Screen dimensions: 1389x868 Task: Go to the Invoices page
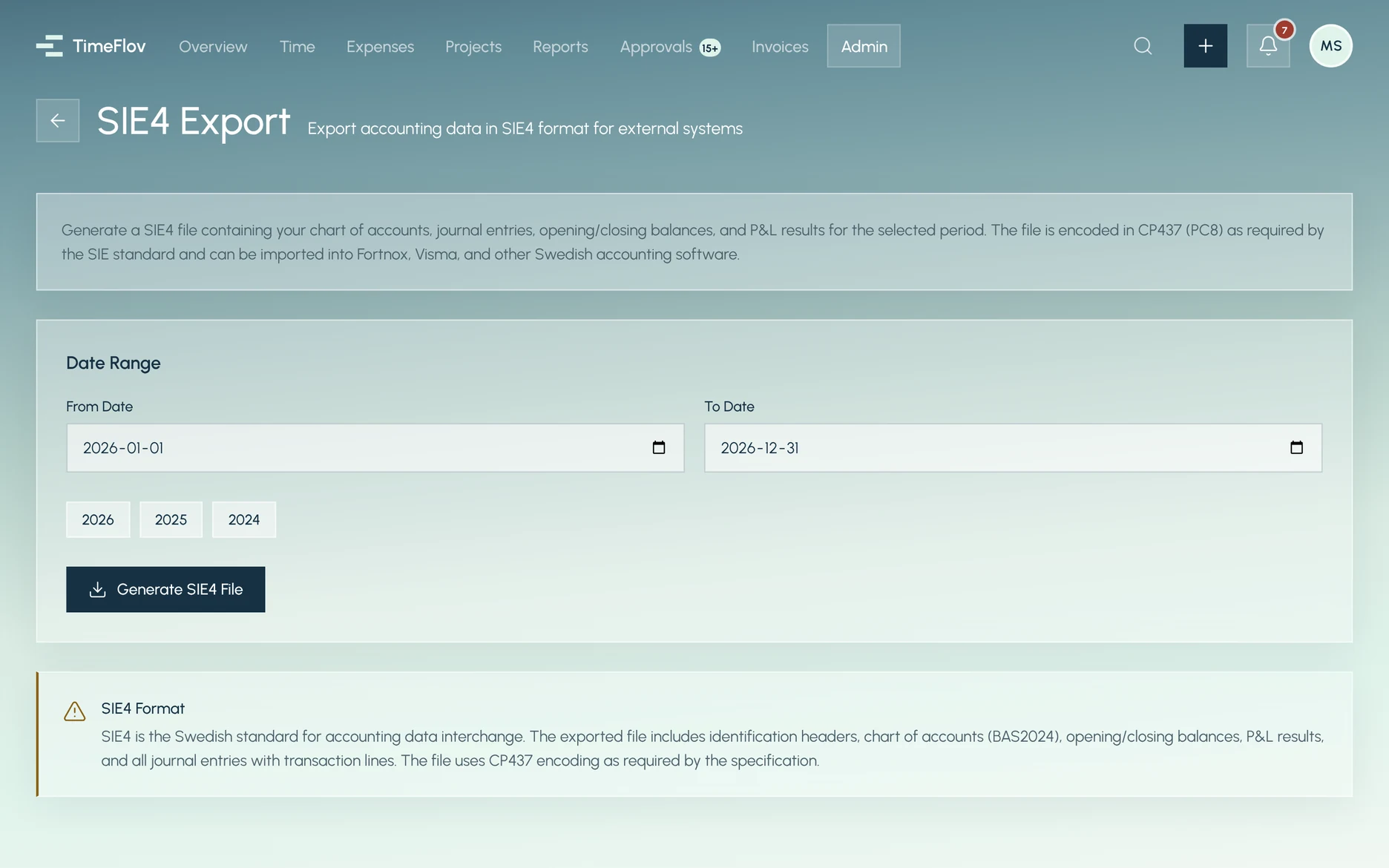point(780,46)
